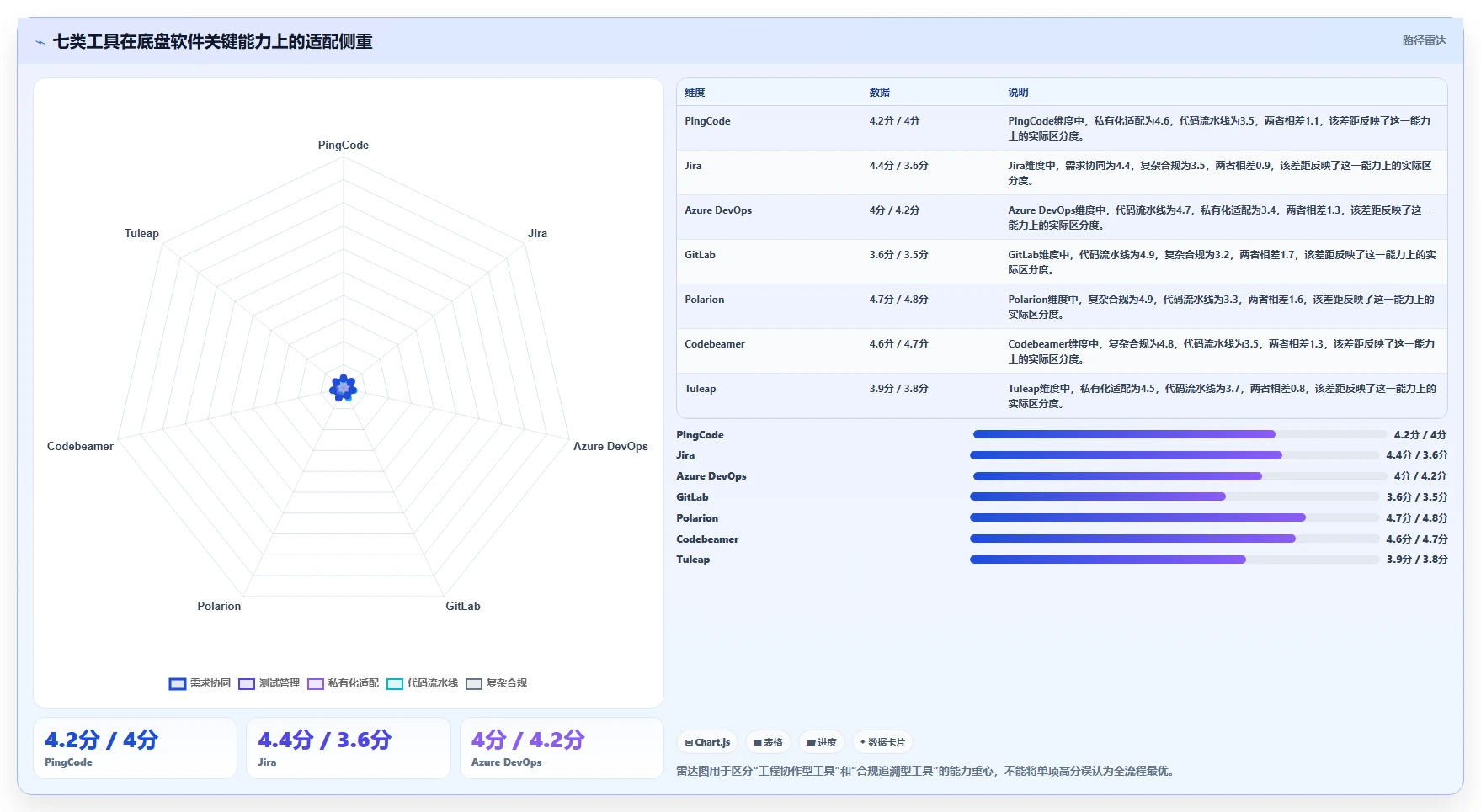Click the 数据 column header
The width and height of the screenshot is (1481, 812).
click(880, 93)
